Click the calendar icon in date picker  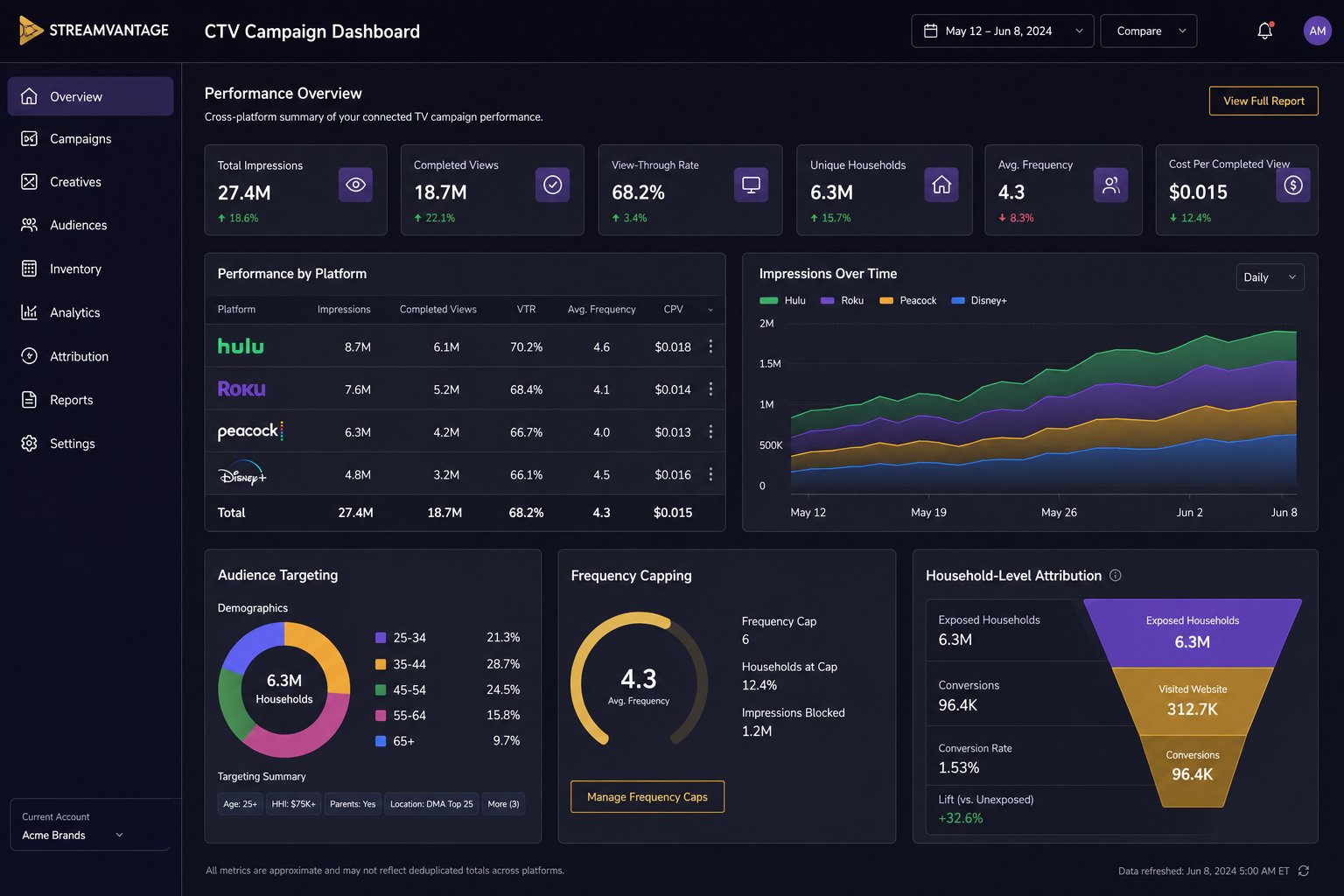point(930,31)
